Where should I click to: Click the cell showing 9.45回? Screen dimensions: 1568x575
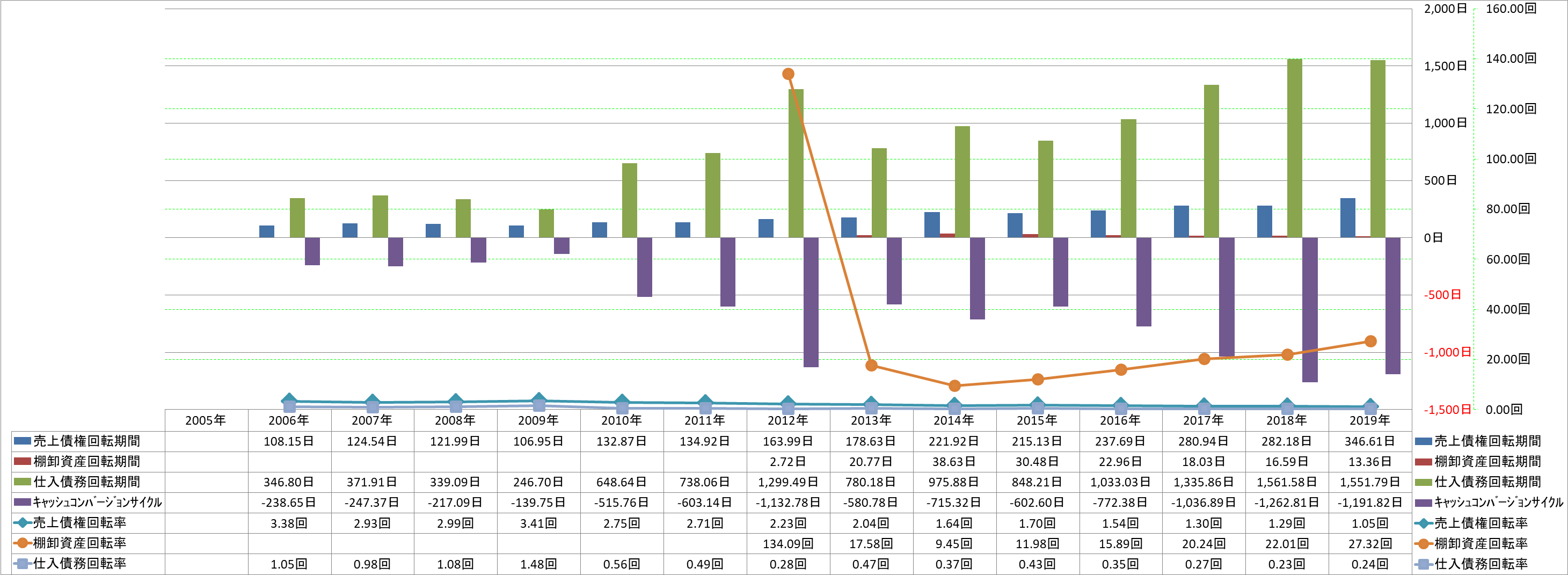pyautogui.click(x=954, y=543)
